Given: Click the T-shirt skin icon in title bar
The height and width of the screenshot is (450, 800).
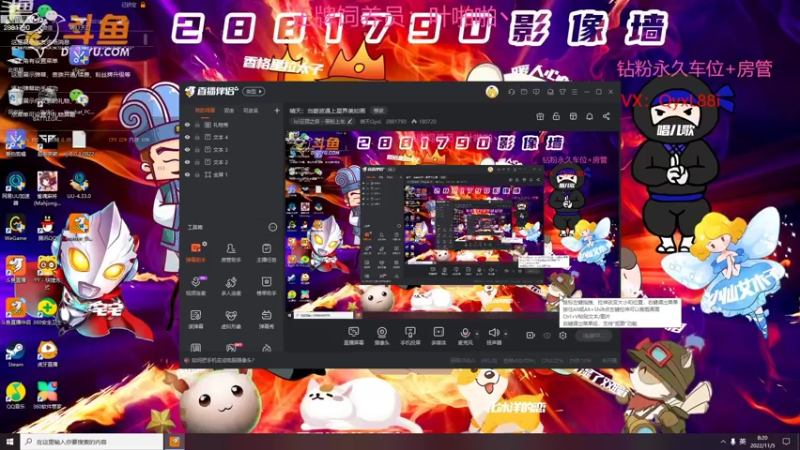Looking at the screenshot, I should [x=562, y=92].
